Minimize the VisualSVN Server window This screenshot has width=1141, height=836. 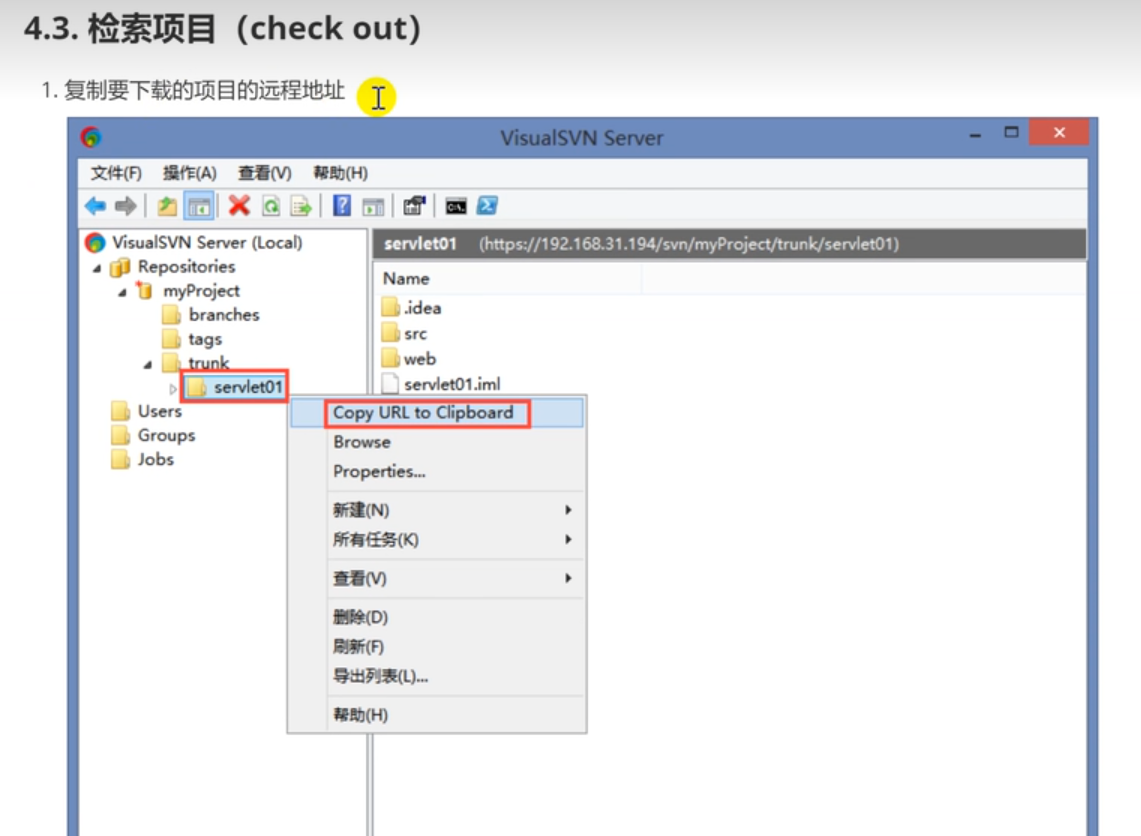click(x=975, y=135)
